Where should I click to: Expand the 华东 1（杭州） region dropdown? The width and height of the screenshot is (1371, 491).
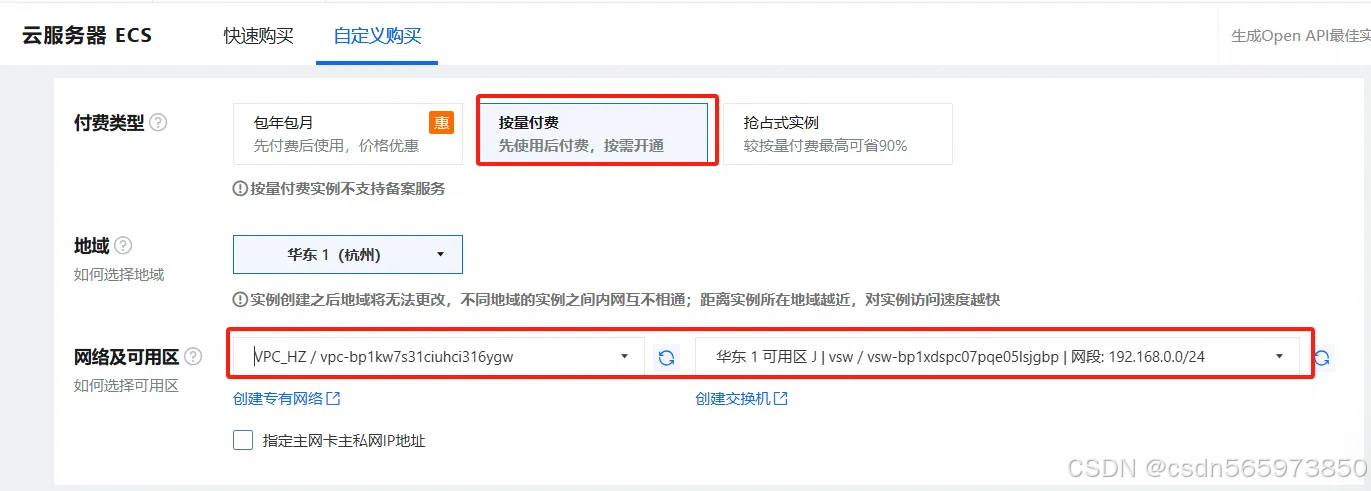point(348,255)
